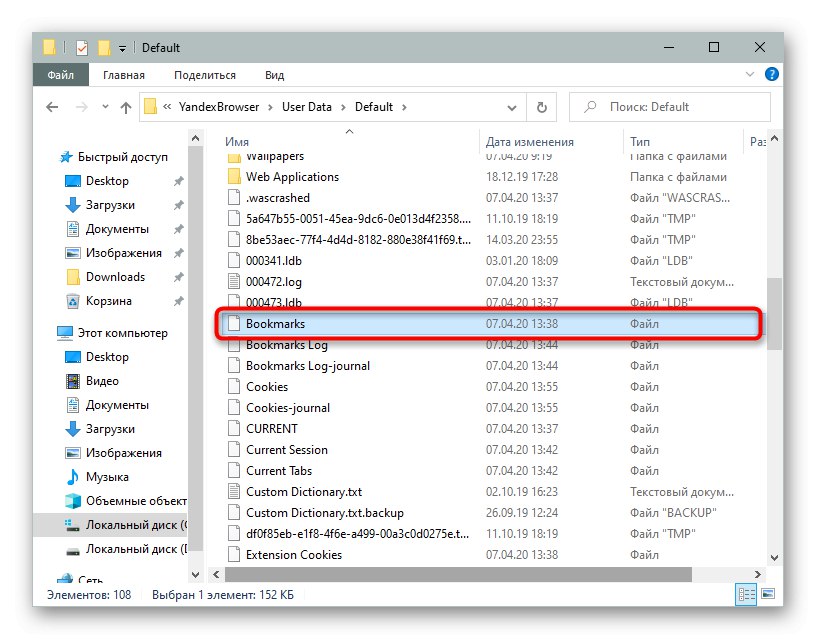Open the Bookmarks file in the list
Screen dimensions: 816x639
pos(278,325)
